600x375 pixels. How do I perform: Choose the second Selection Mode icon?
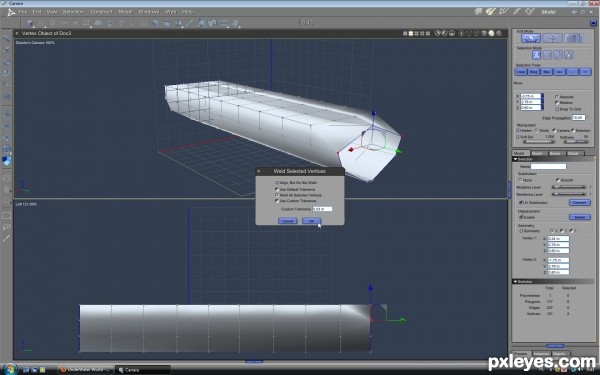[547, 55]
